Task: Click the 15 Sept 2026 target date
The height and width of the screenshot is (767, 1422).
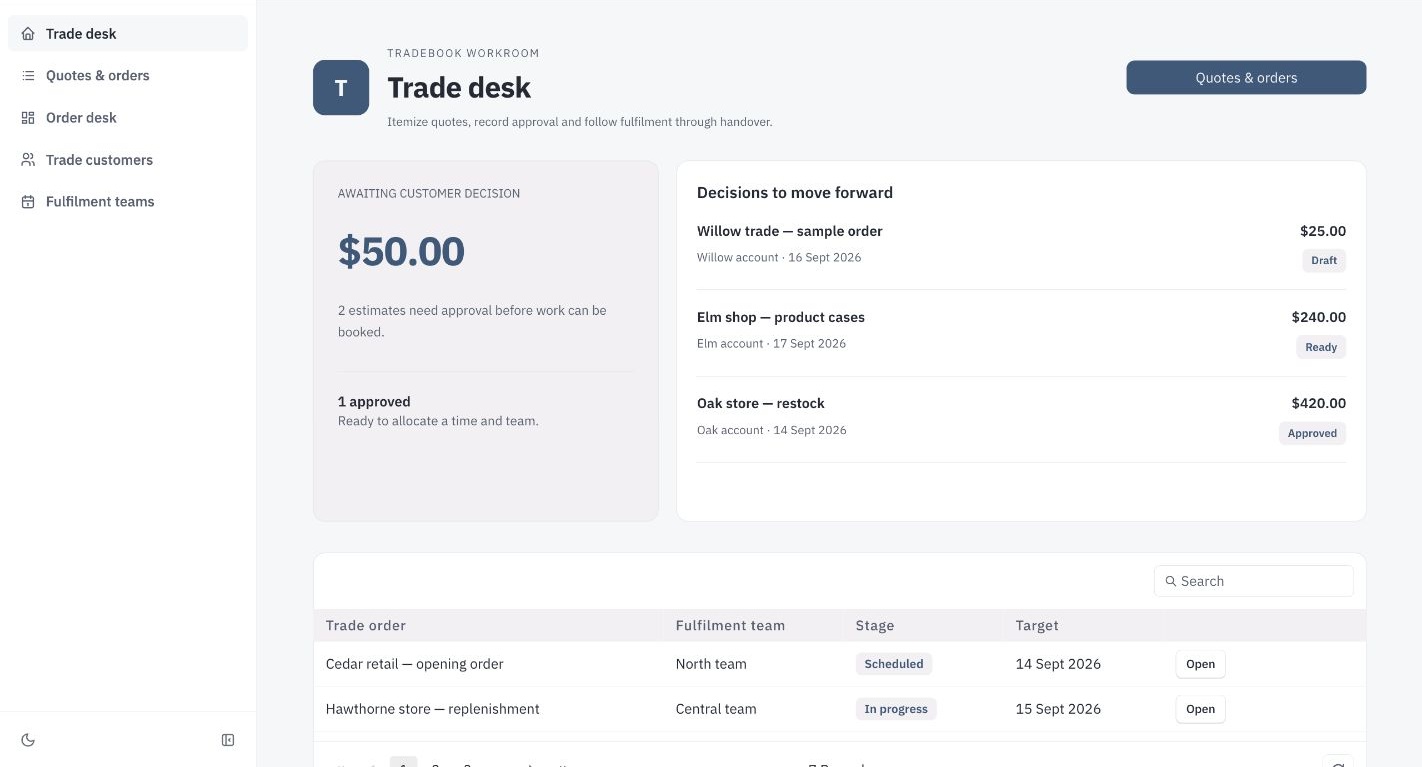Action: (x=1058, y=709)
